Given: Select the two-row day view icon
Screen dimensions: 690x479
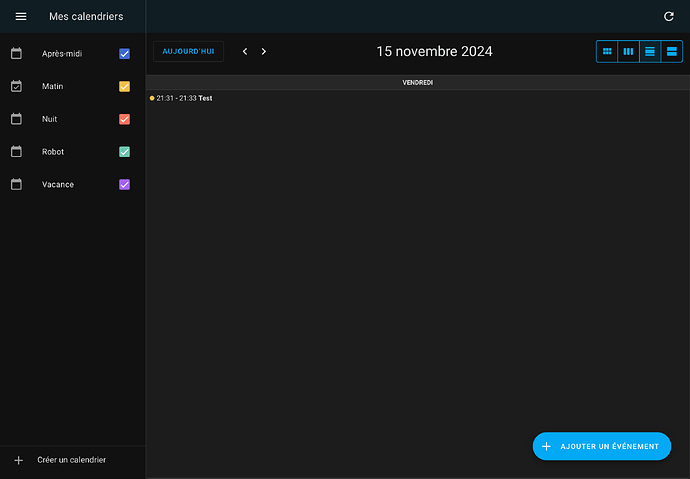Looking at the screenshot, I should tap(672, 51).
